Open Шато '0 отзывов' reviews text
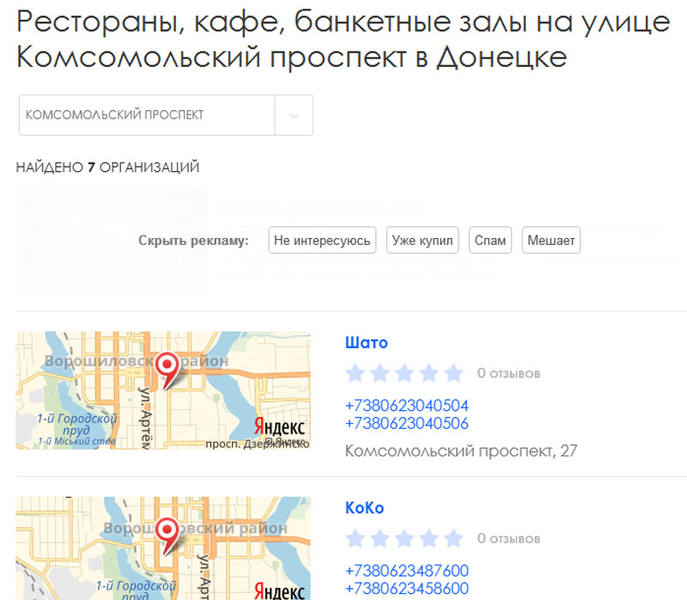 coord(508,373)
